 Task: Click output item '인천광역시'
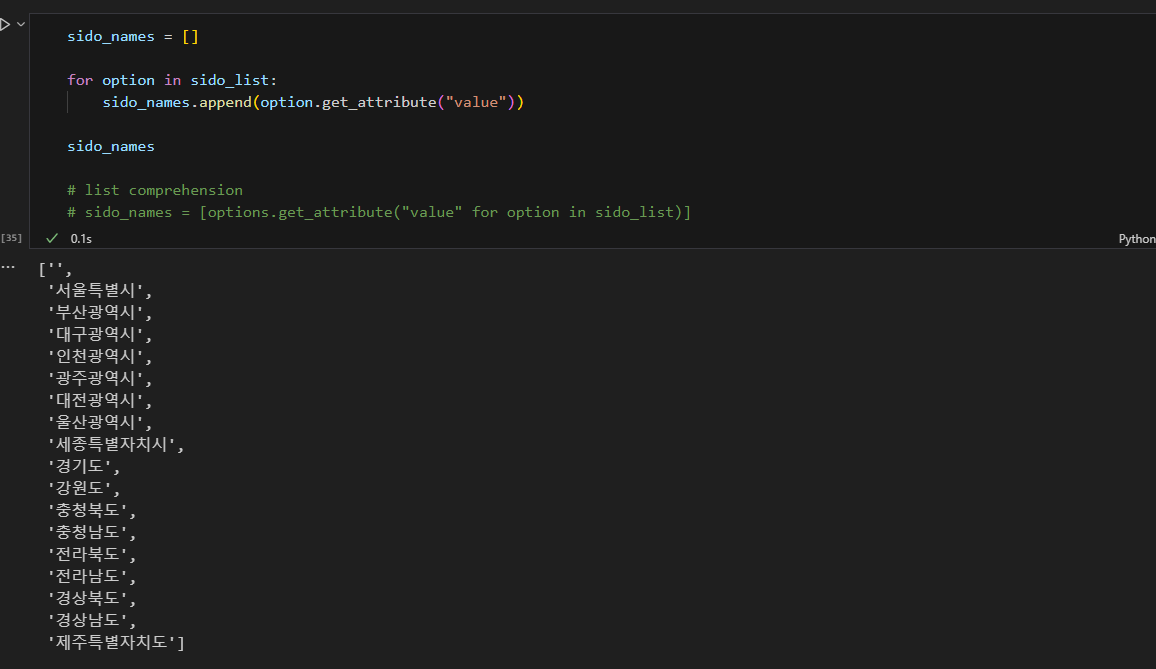tap(100, 357)
